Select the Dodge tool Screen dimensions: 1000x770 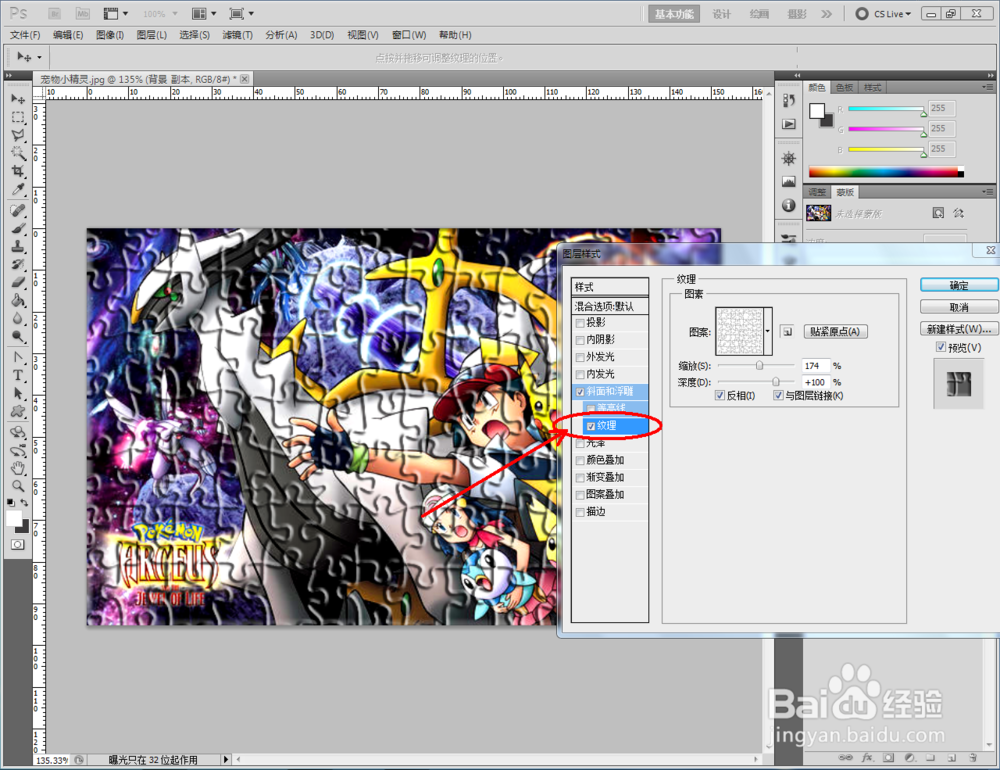click(18, 336)
